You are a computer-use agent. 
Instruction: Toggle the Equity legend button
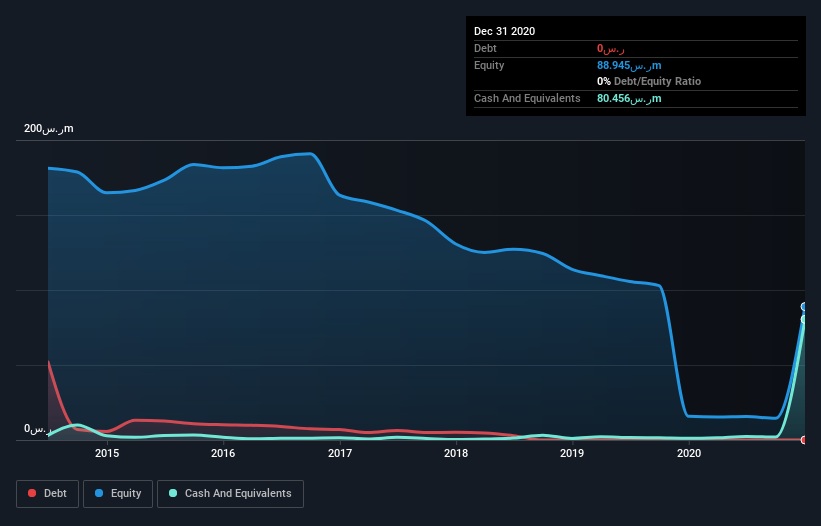(118, 494)
